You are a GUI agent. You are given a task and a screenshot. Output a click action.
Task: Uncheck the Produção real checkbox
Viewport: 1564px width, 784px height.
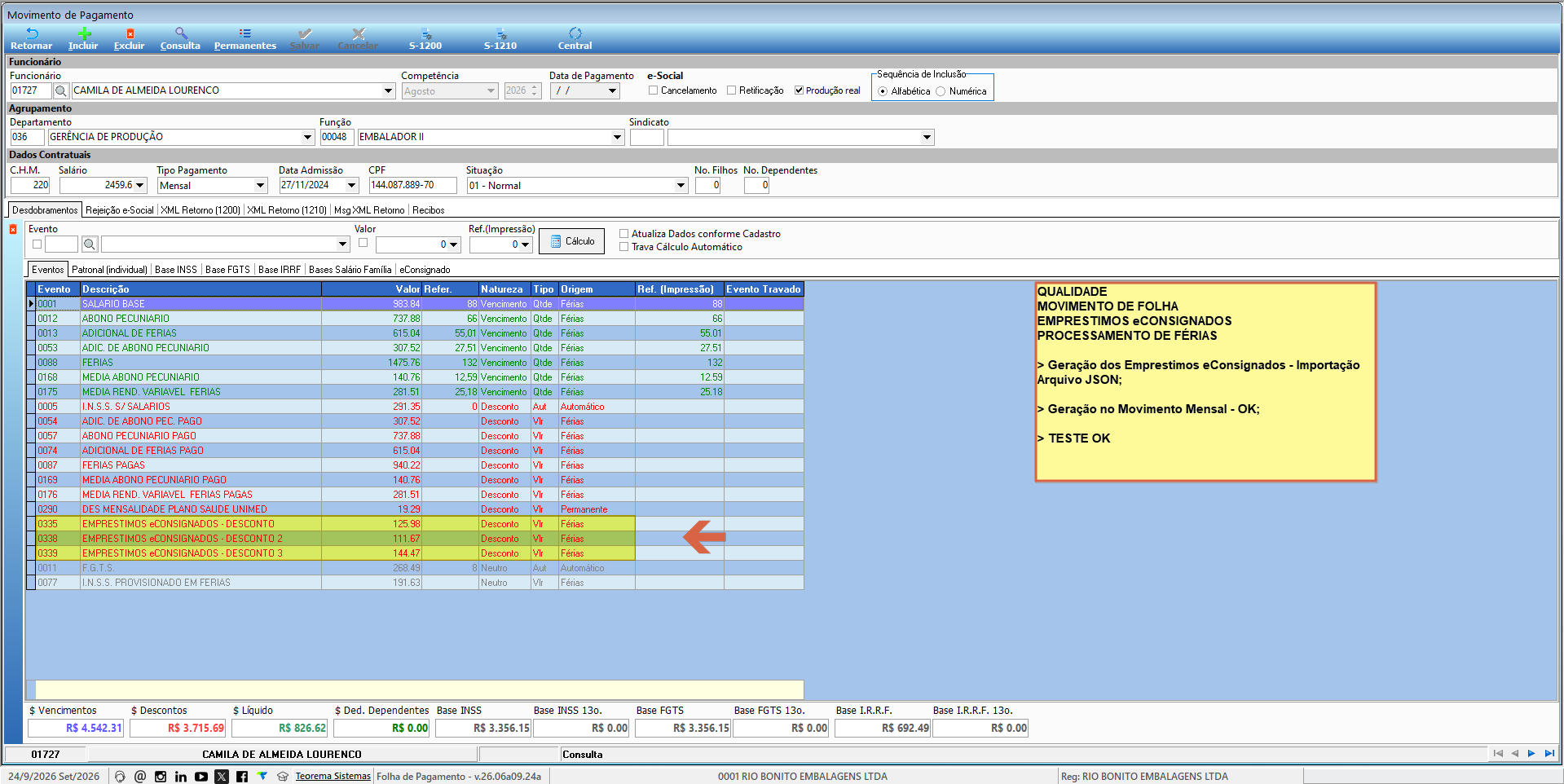799,90
